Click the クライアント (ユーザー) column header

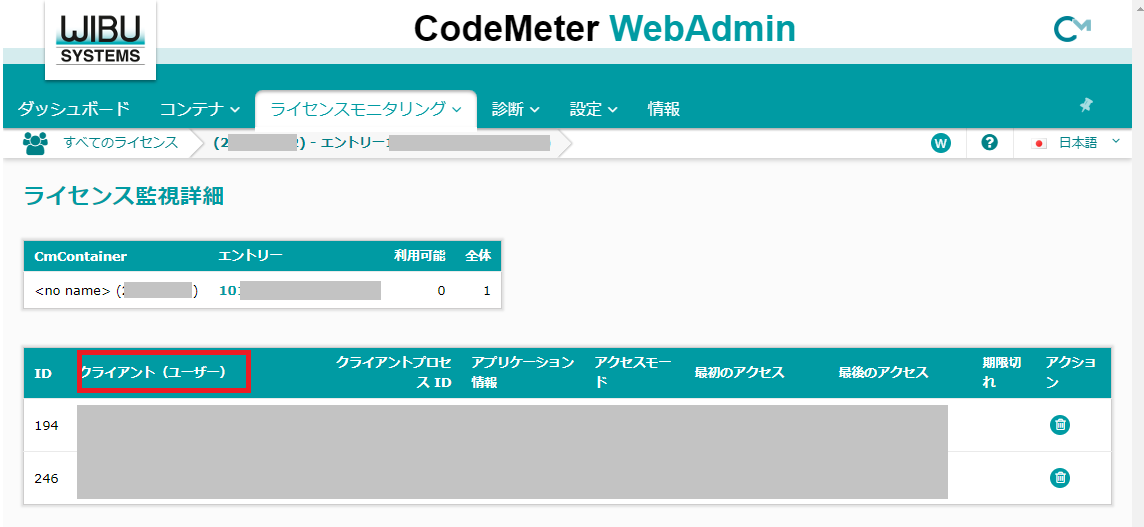(152, 372)
